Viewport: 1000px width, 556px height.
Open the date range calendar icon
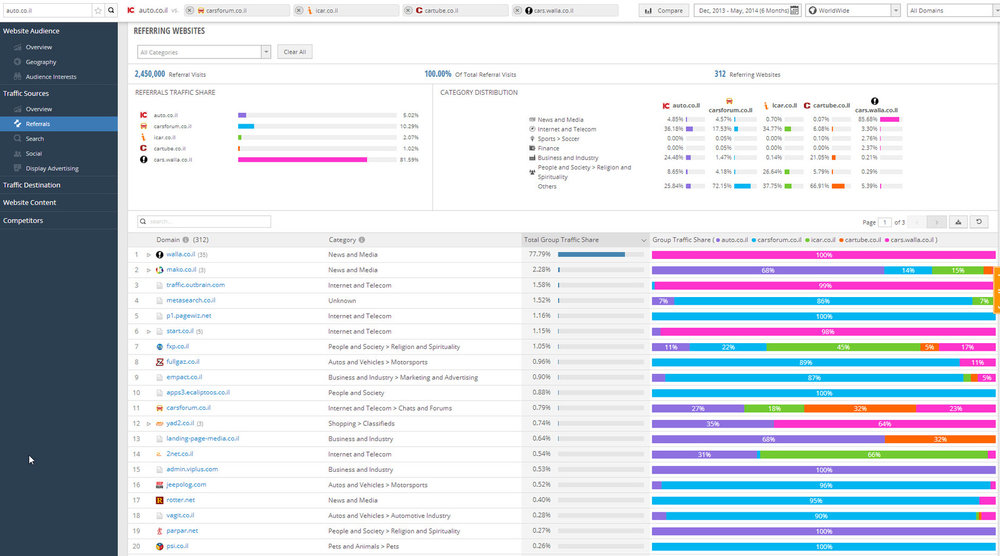[794, 10]
